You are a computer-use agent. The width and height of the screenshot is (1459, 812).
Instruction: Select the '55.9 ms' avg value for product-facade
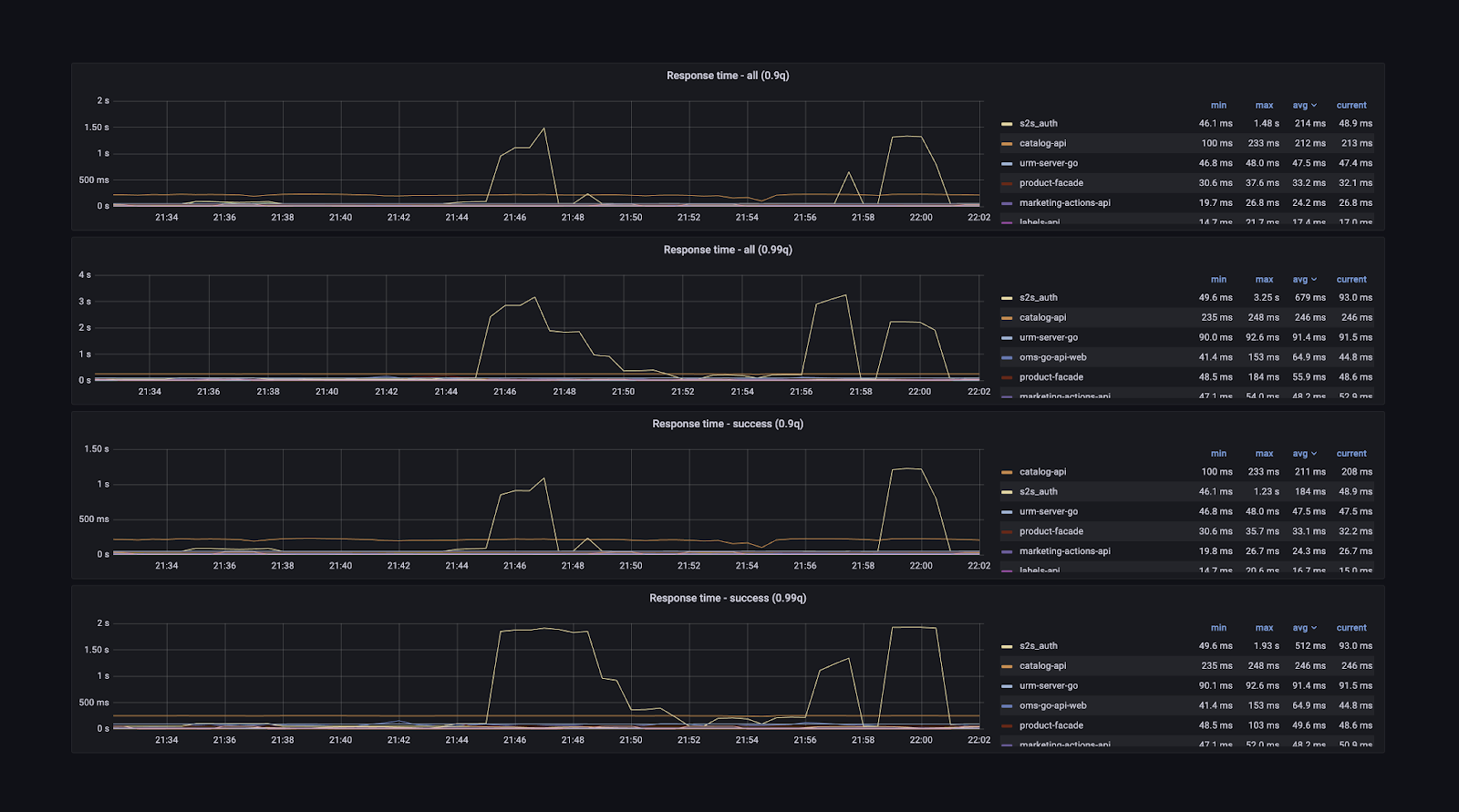1309,377
